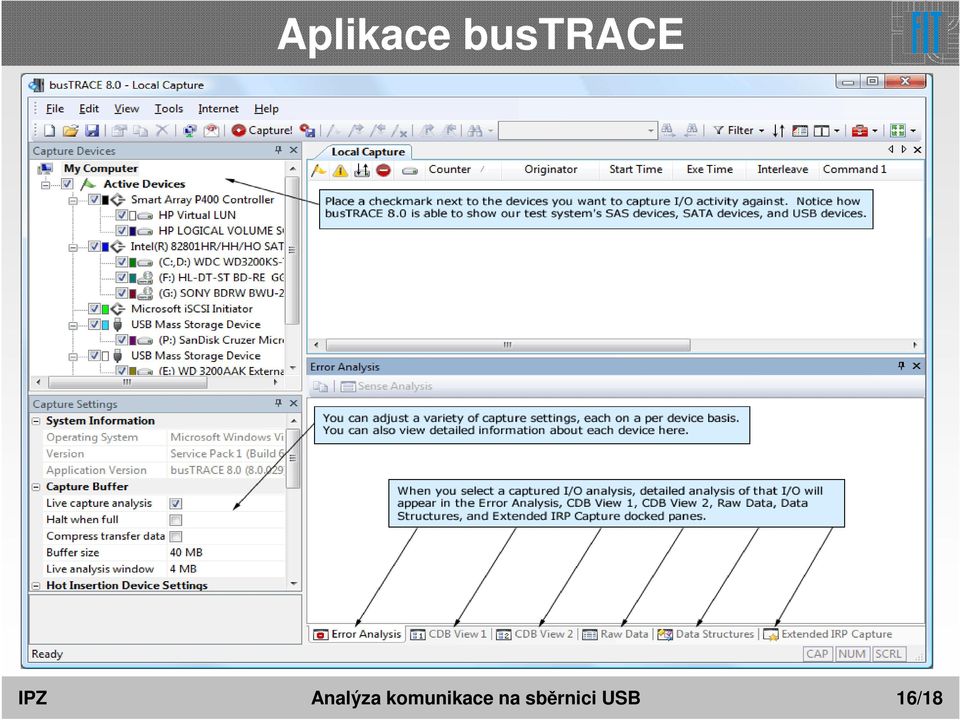Toggle the WDC WD3200KS drive checkbox

[x=121, y=262]
